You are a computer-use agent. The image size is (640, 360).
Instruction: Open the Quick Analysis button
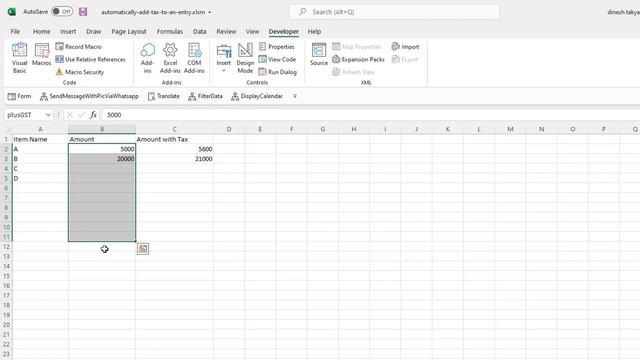click(143, 249)
